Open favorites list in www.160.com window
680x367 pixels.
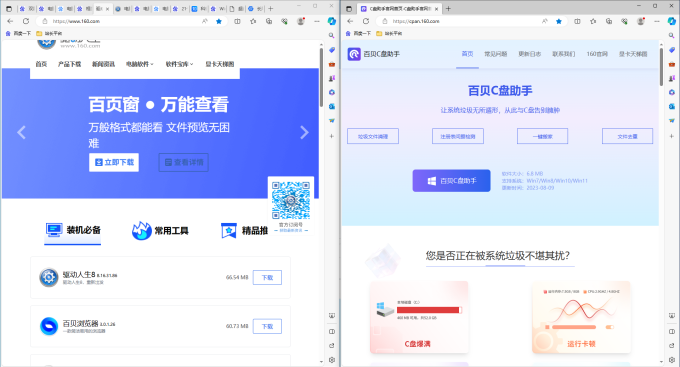point(253,21)
